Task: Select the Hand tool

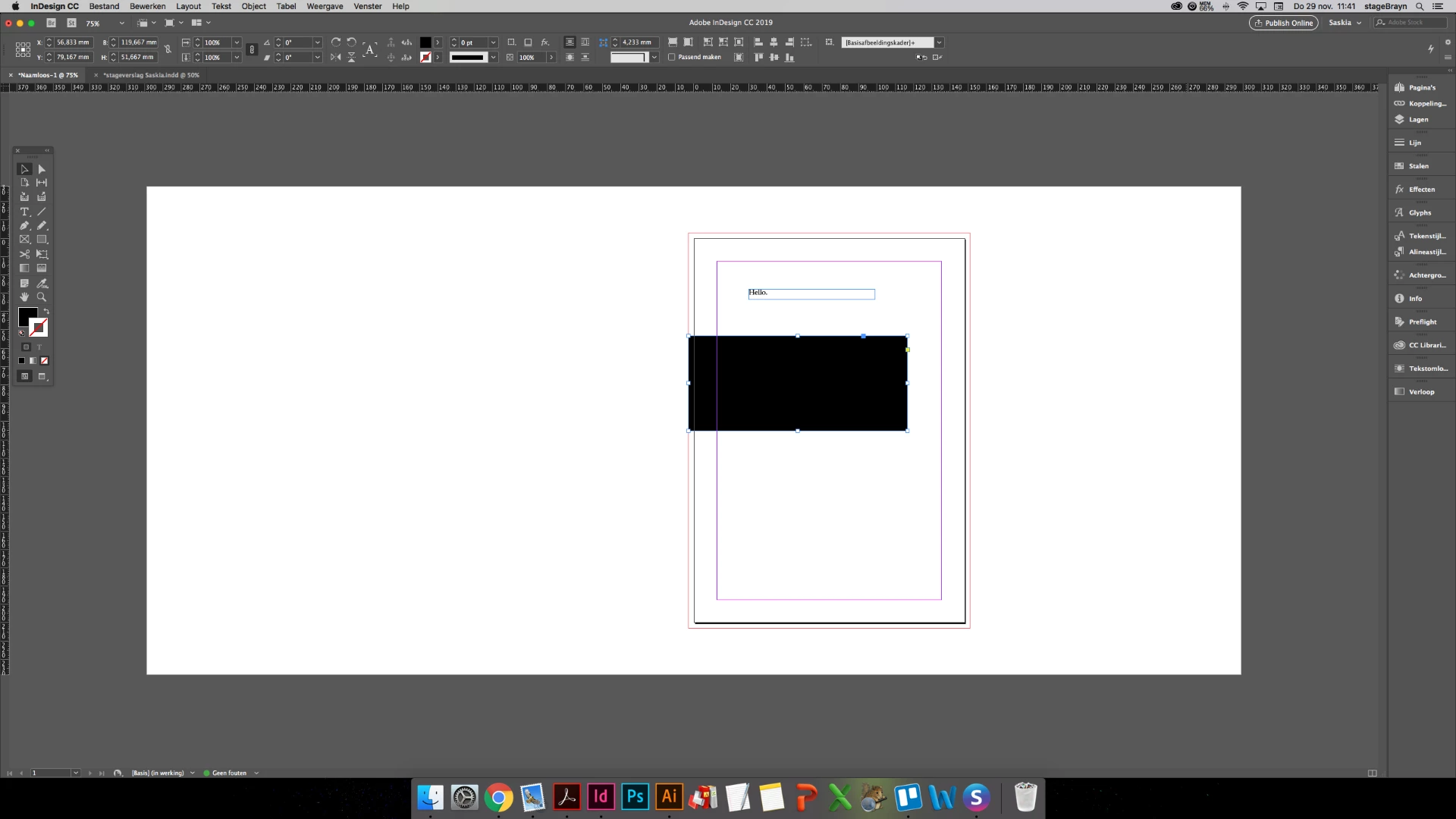Action: point(24,297)
